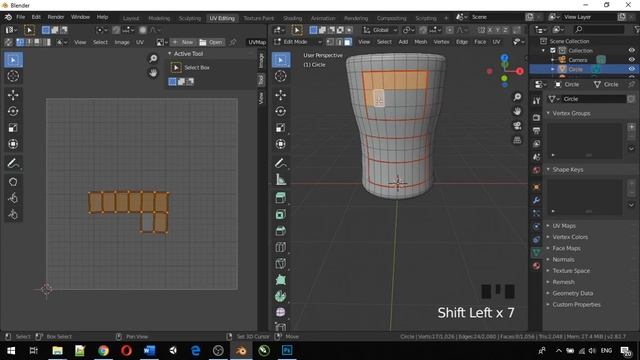The image size is (640, 360).
Task: Toggle visibility eye of Collection
Action: point(631,51)
